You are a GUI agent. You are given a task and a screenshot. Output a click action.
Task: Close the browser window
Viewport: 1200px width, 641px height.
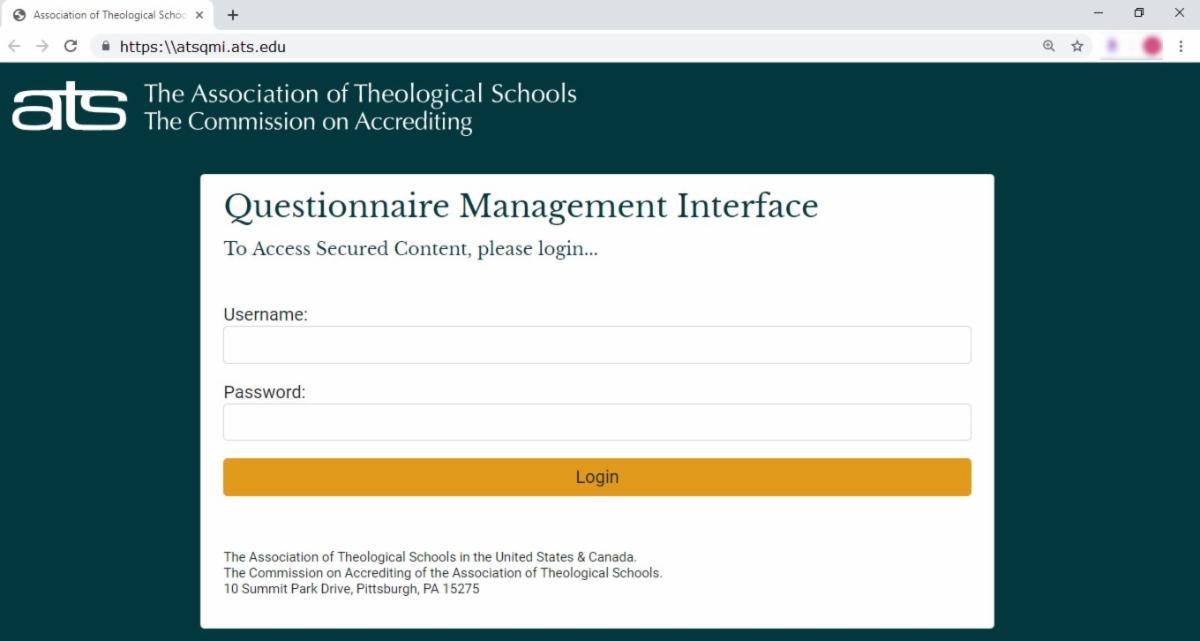pyautogui.click(x=1178, y=13)
